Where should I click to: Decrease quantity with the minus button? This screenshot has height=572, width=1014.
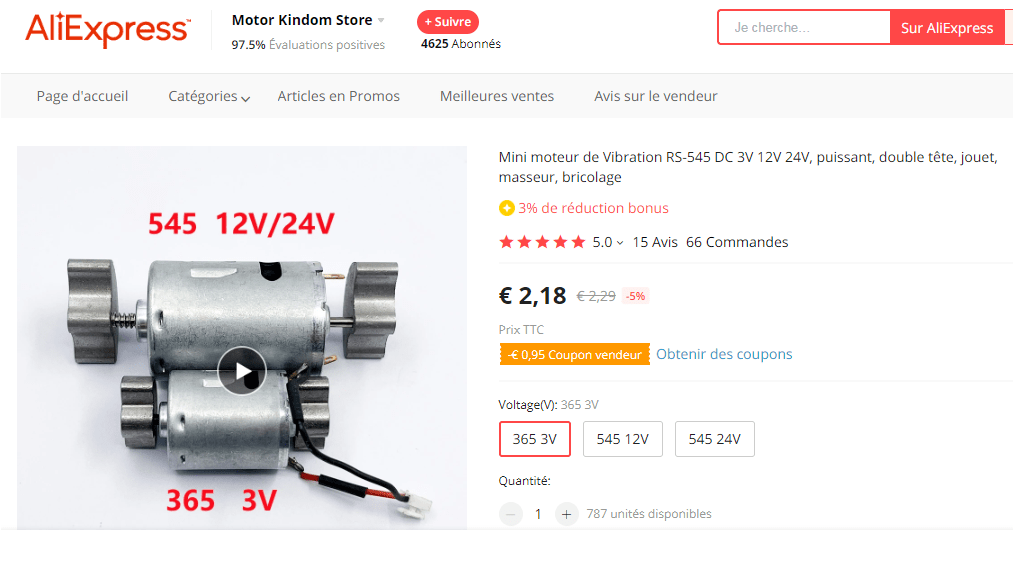point(510,514)
